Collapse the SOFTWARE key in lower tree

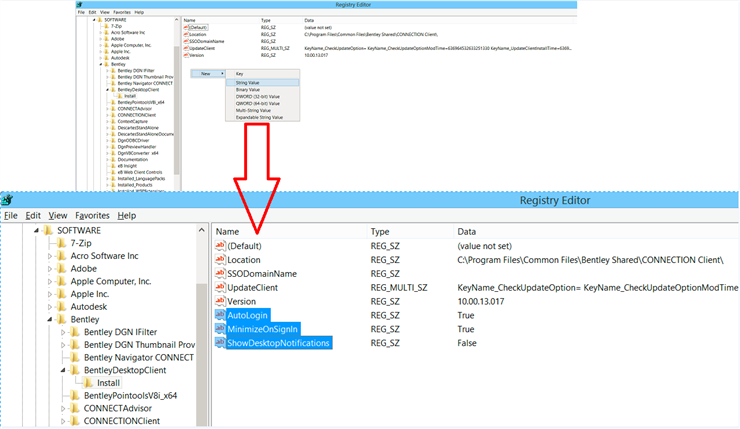click(36, 230)
